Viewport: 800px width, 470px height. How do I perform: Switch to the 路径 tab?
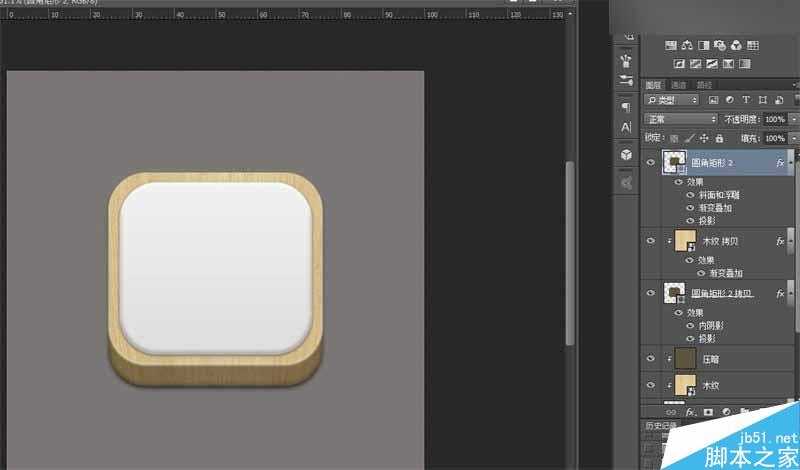pos(704,85)
